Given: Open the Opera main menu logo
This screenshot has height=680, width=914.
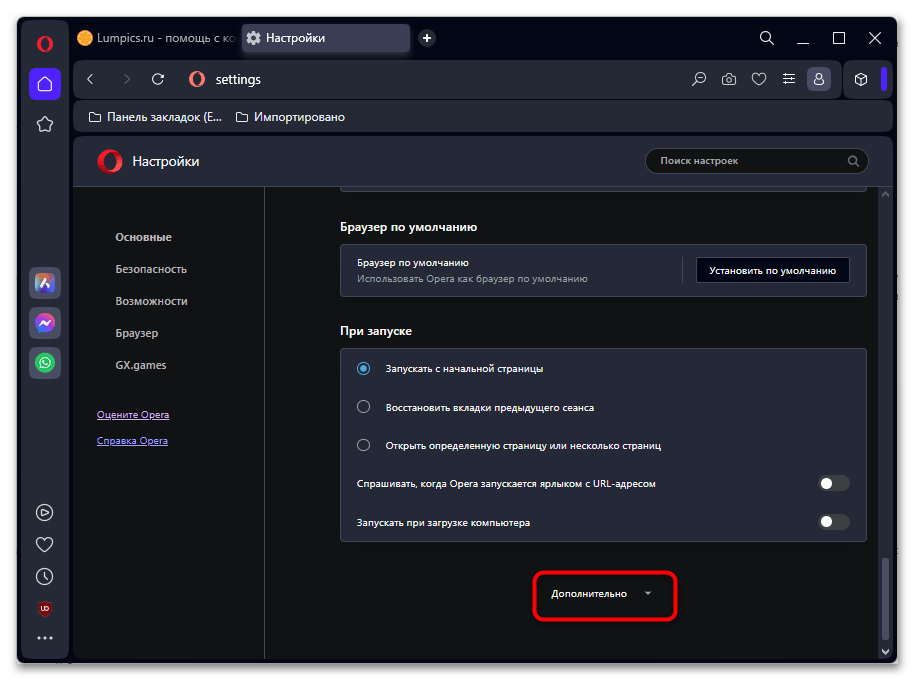Looking at the screenshot, I should coord(45,44).
